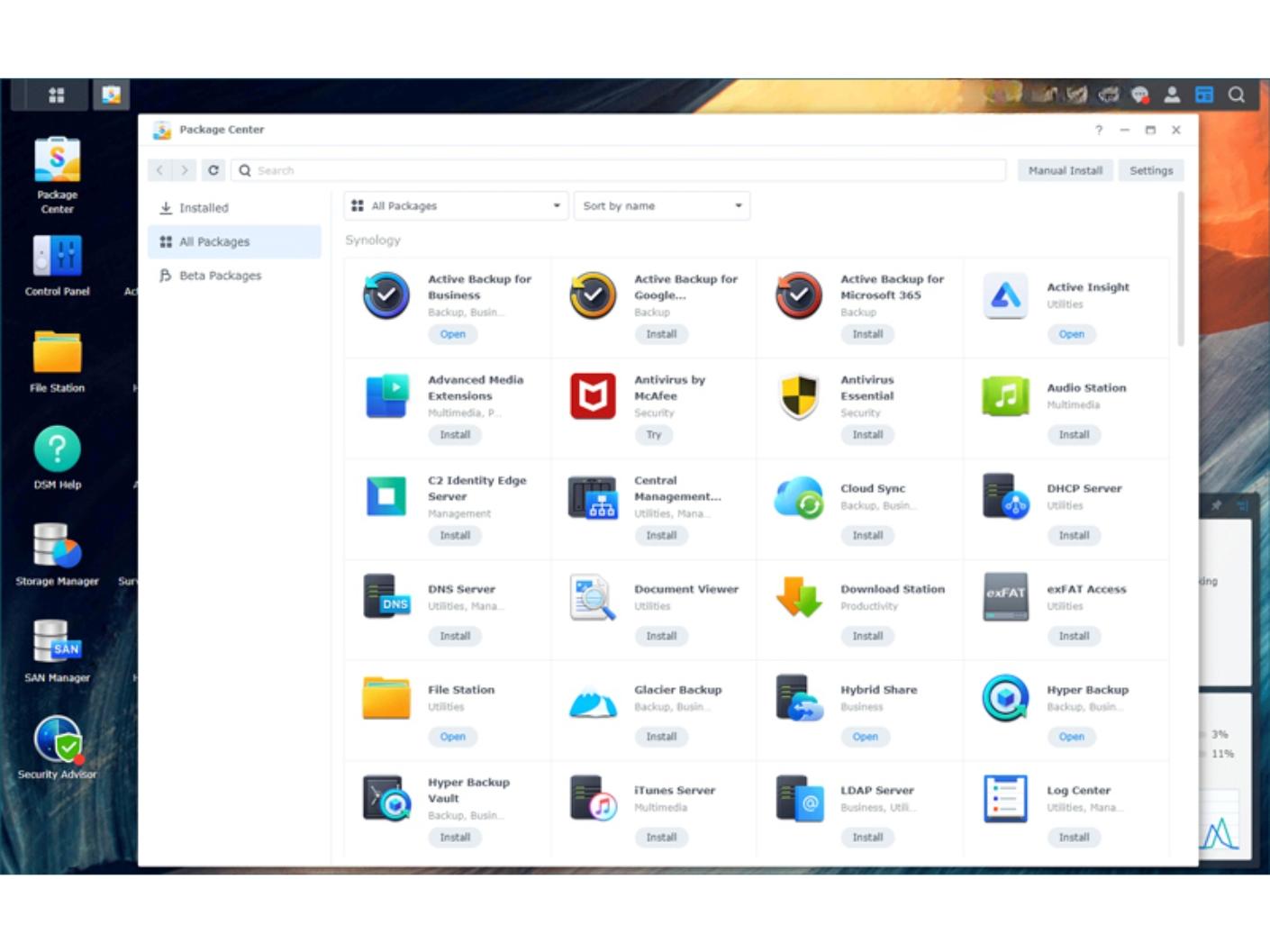
Task: Click the Cloud Sync package icon
Action: point(799,496)
